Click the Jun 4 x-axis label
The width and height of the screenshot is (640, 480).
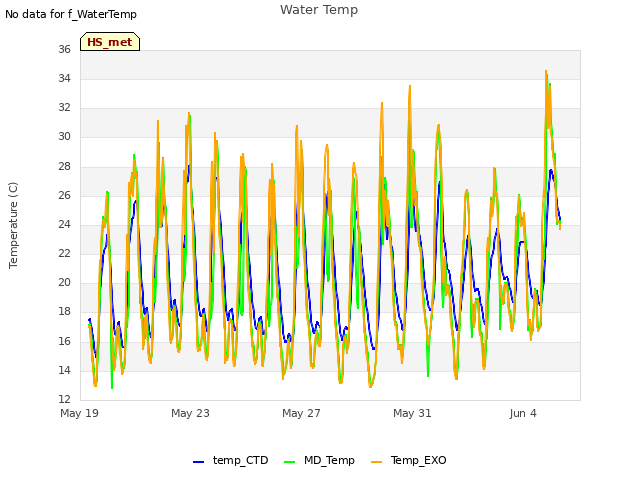pos(523,413)
